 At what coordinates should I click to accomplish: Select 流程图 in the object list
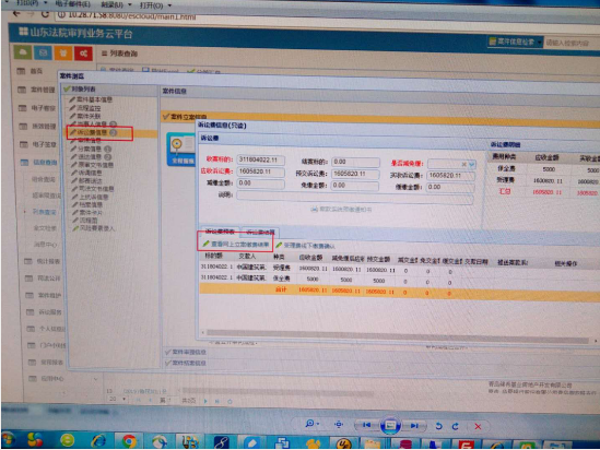pyautogui.click(x=83, y=220)
